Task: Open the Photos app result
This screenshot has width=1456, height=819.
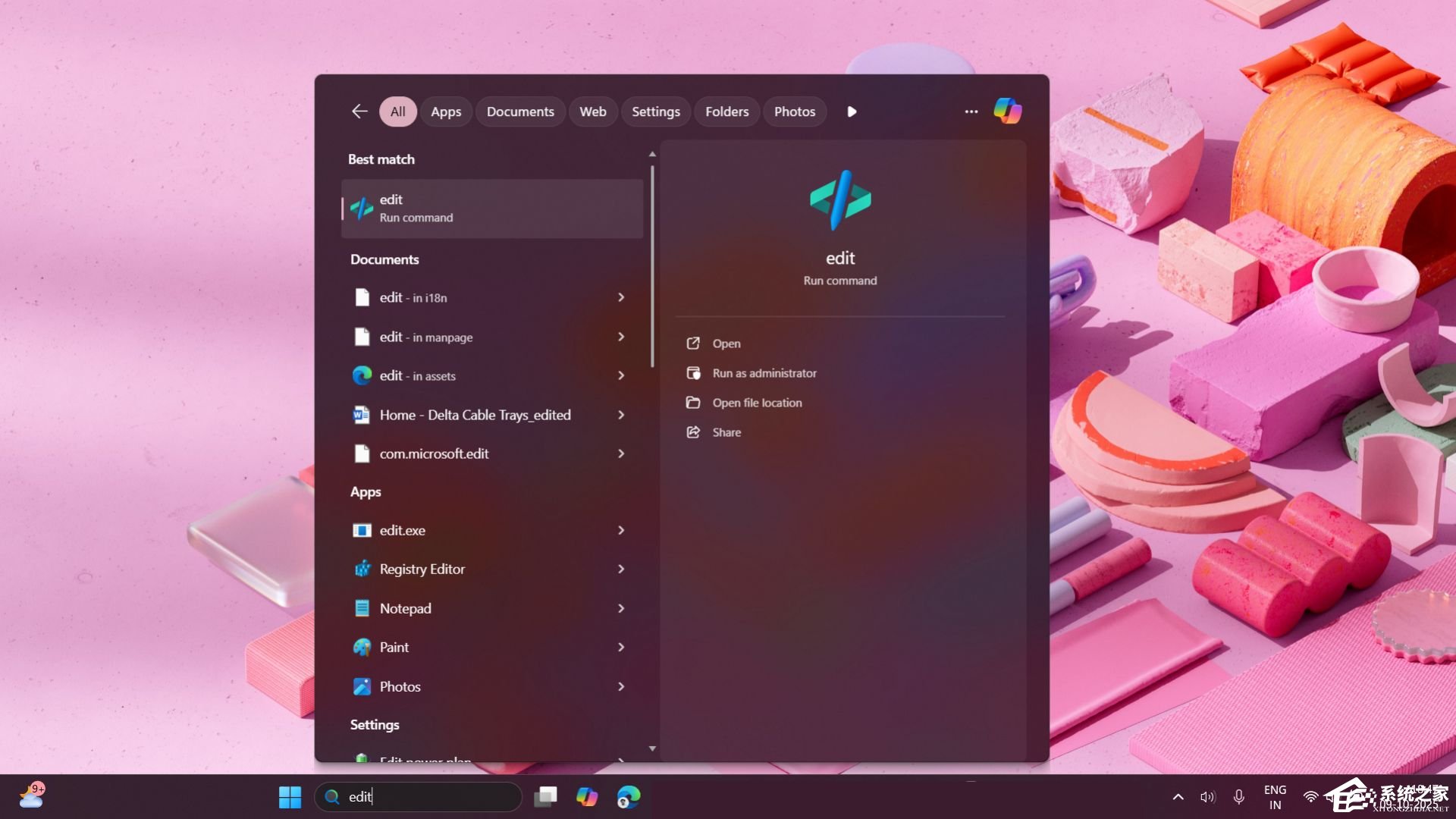Action: (x=400, y=686)
